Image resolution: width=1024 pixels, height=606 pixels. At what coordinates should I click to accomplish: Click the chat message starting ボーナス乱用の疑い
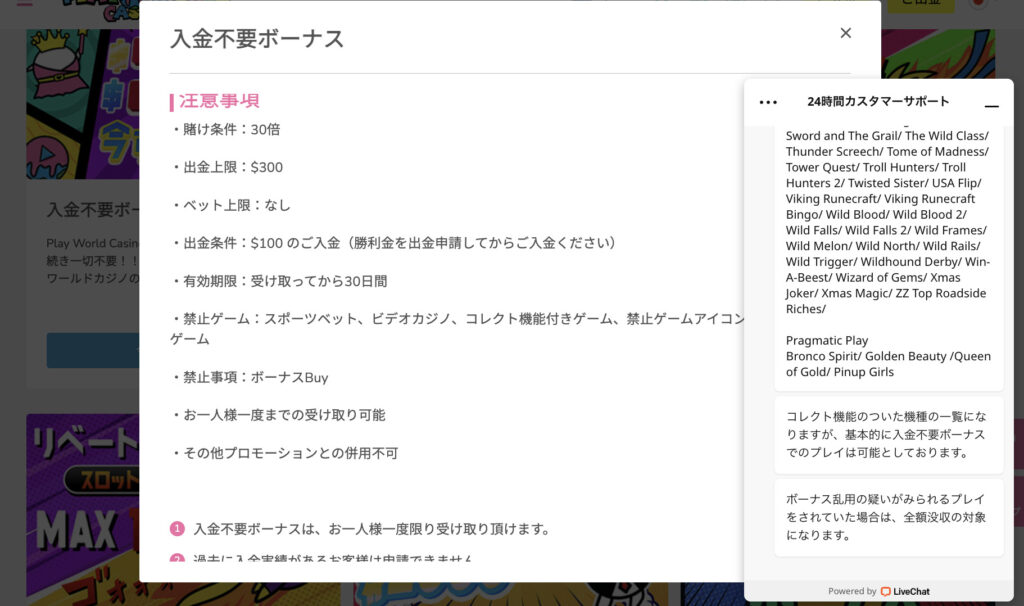(x=888, y=517)
